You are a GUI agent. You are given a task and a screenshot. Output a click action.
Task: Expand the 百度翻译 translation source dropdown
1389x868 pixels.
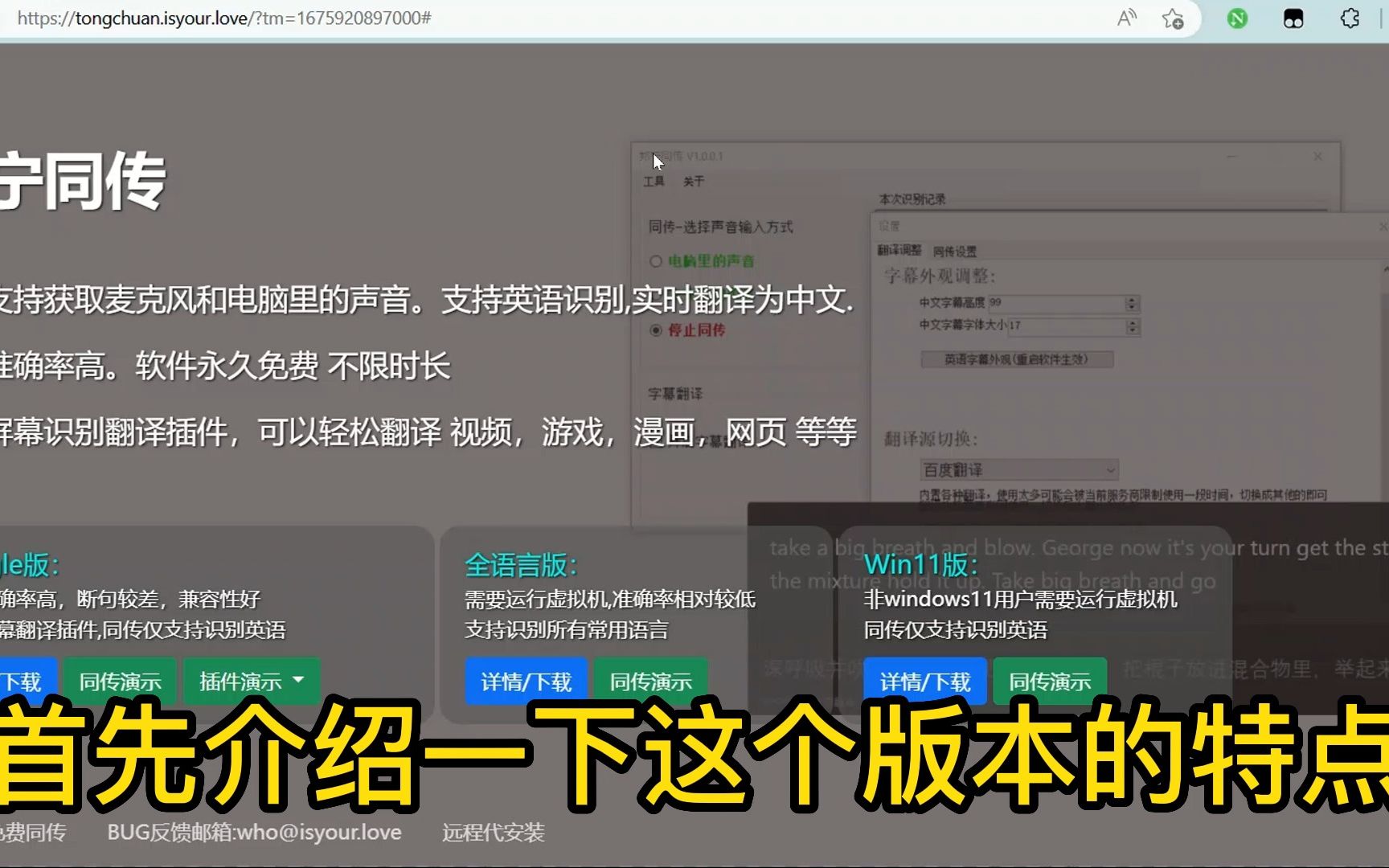[1019, 469]
